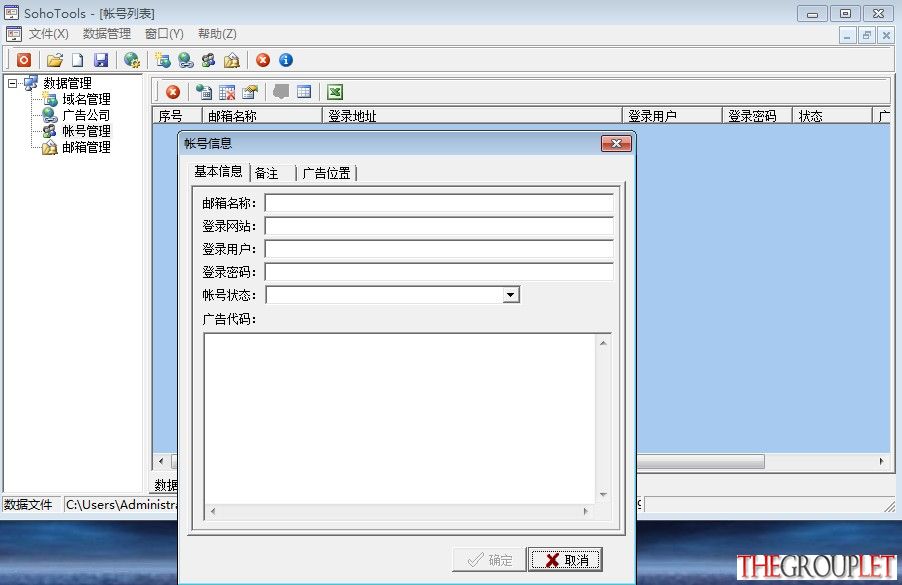The width and height of the screenshot is (902, 585).
Task: Close the 帐号信息 dialog
Action: 616,143
